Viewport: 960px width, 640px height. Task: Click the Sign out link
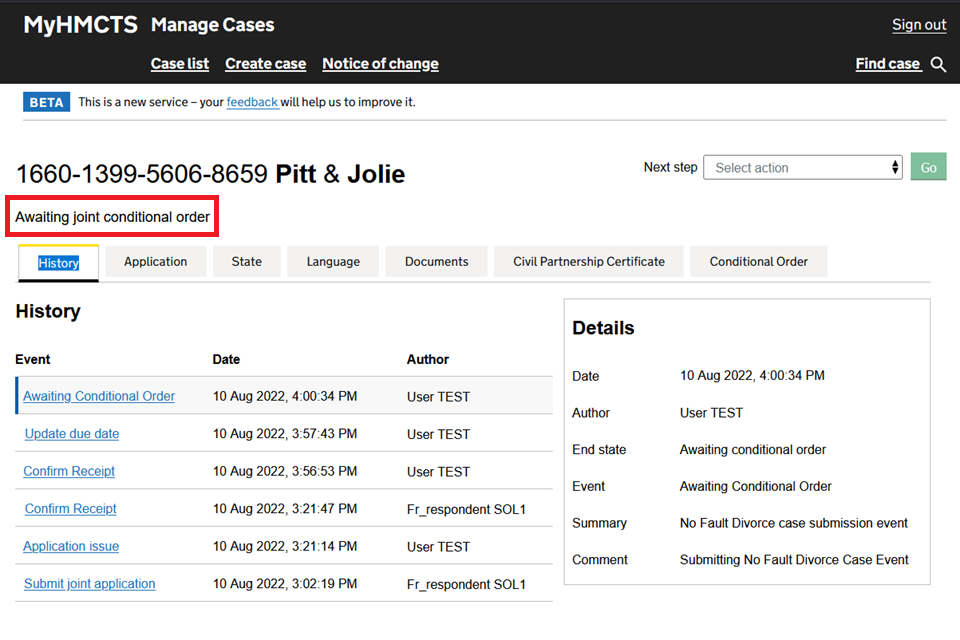[x=919, y=25]
